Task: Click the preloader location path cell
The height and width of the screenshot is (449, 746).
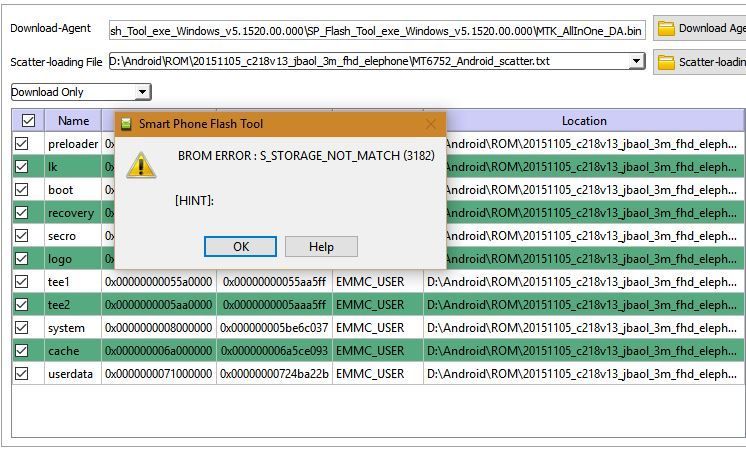Action: [x=595, y=144]
